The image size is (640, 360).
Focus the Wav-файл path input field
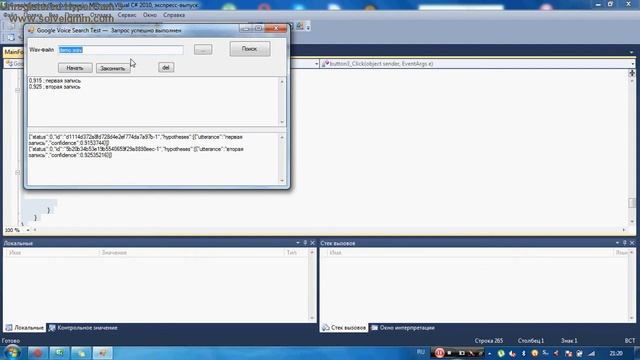click(x=121, y=50)
